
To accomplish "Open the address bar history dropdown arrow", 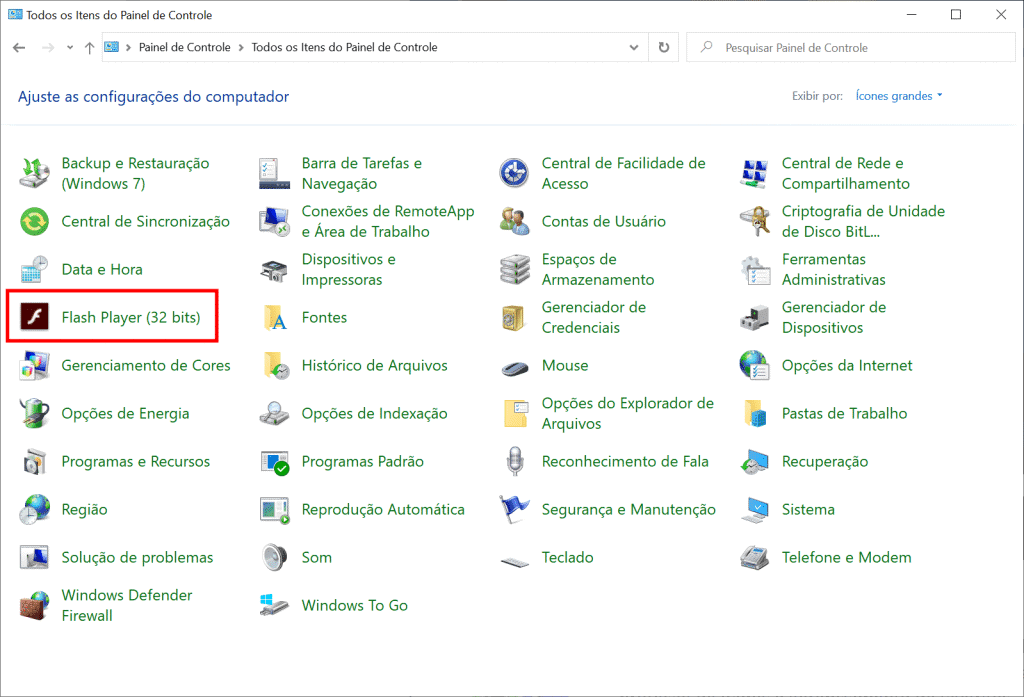I will click(634, 47).
